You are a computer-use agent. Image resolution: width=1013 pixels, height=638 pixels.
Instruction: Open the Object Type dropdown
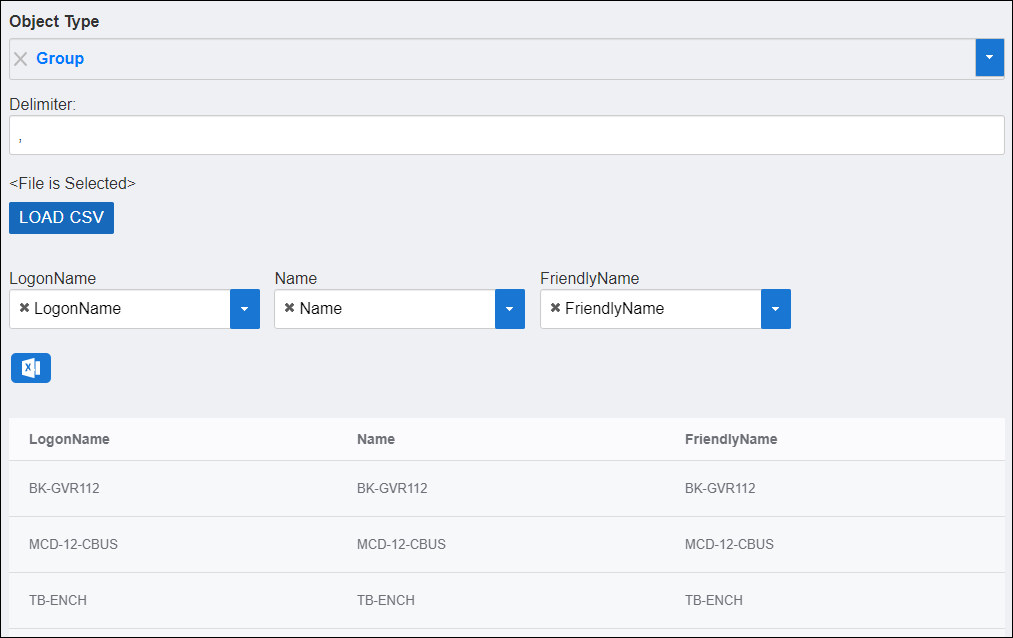989,57
